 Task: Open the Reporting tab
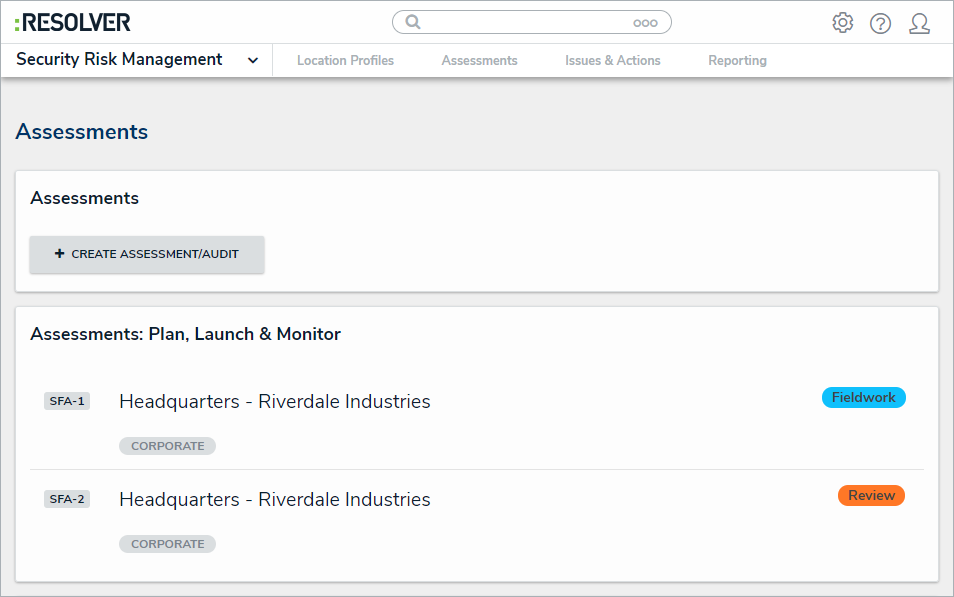pos(737,60)
